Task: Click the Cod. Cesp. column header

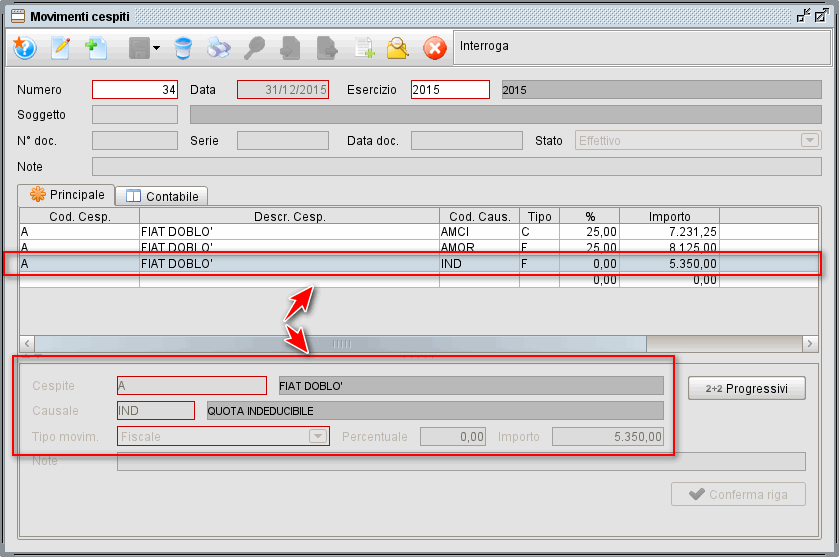Action: pos(80,216)
